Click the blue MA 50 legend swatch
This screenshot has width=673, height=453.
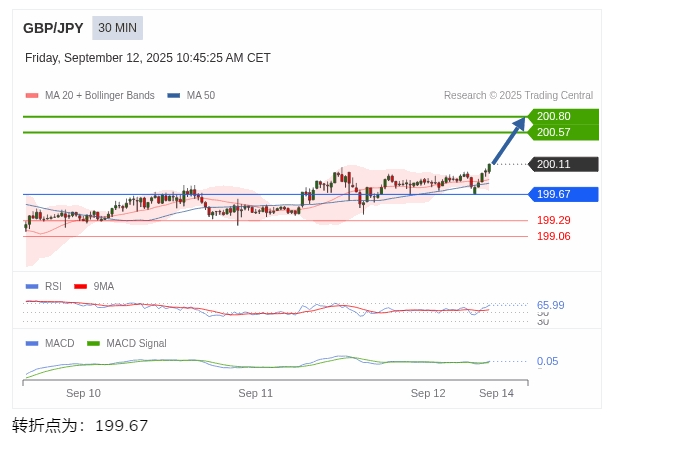pos(174,96)
